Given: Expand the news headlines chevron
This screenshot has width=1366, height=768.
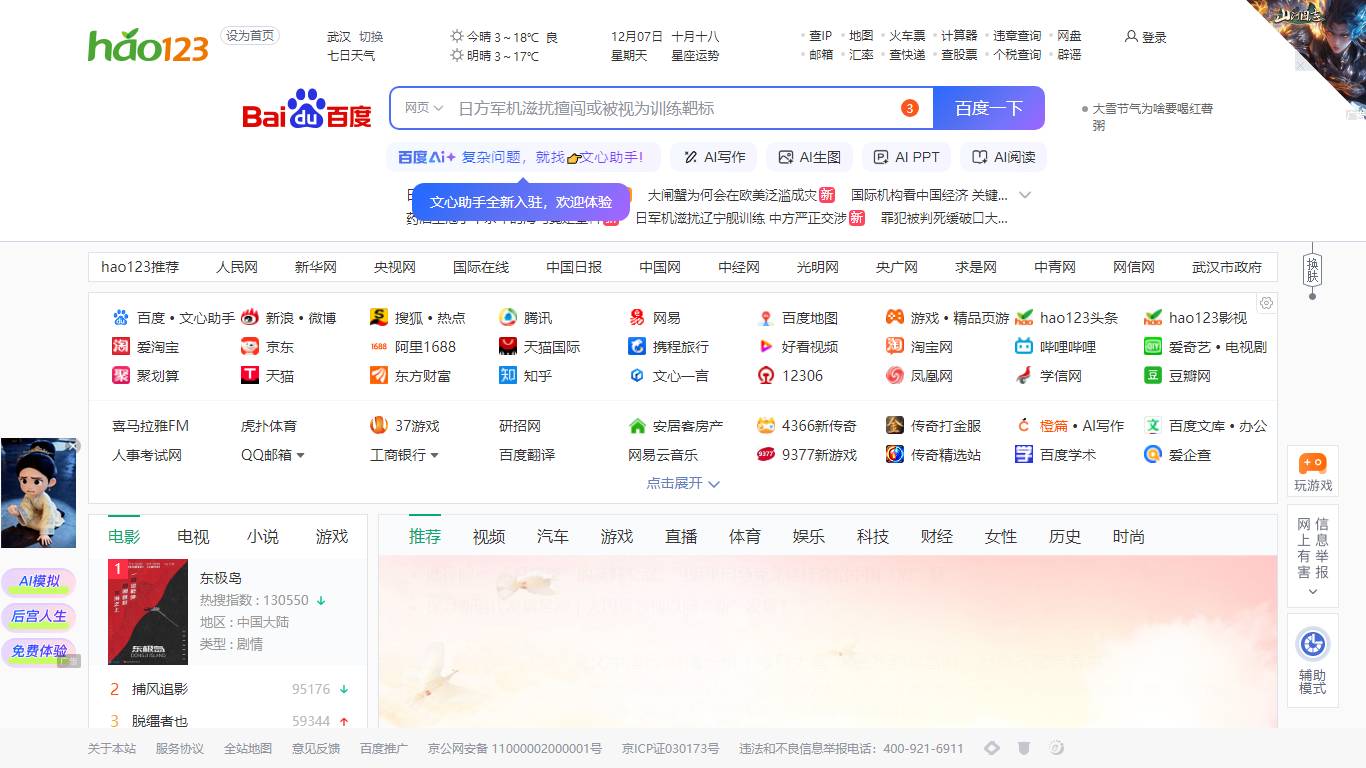Looking at the screenshot, I should 1025,195.
